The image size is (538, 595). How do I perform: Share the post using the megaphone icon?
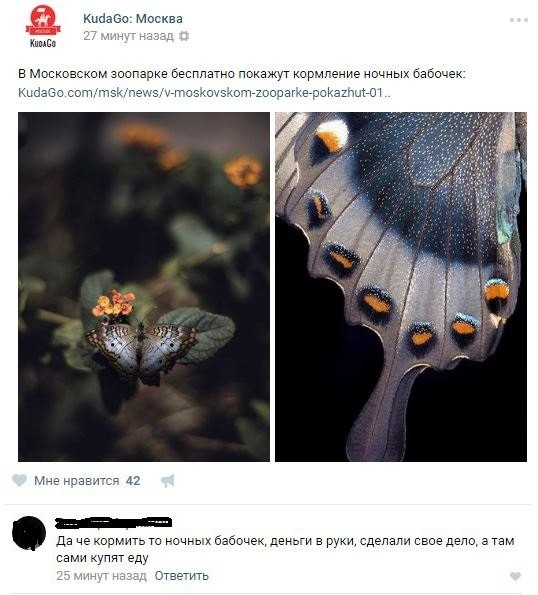coord(167,481)
